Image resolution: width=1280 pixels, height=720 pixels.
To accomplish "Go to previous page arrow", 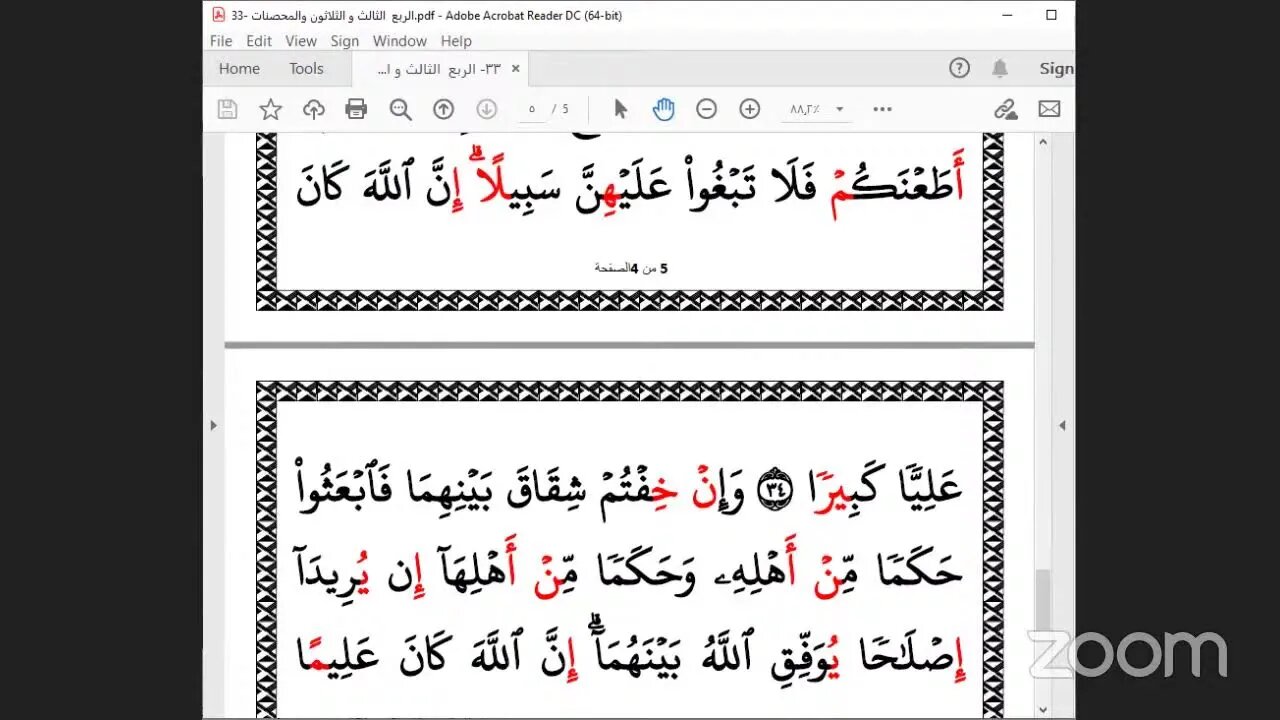I will (x=444, y=109).
